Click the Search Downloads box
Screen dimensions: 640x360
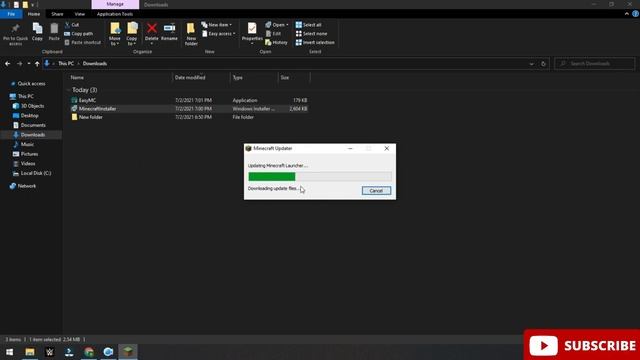pos(595,64)
